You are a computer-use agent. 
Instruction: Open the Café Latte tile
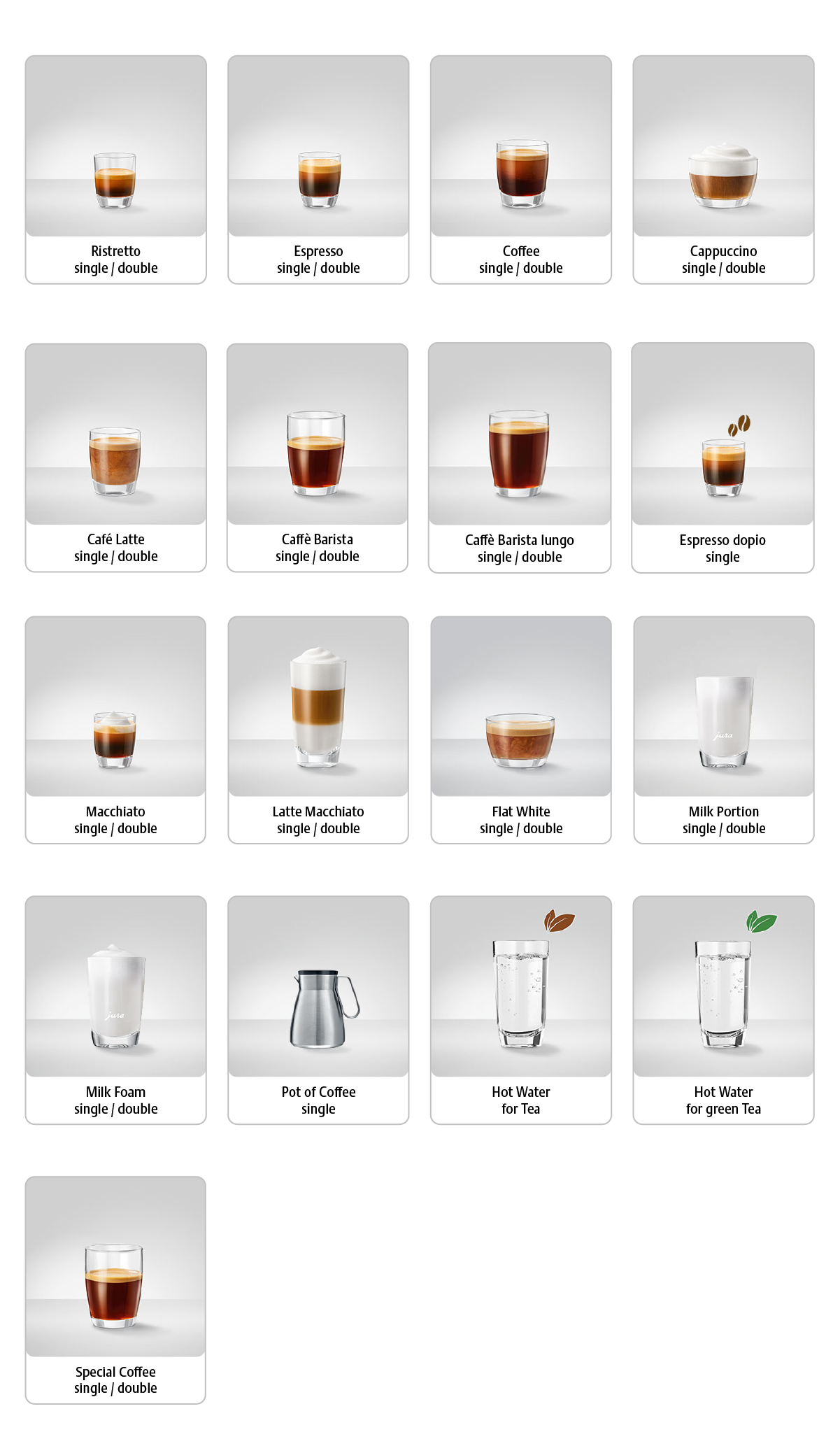coord(116,458)
